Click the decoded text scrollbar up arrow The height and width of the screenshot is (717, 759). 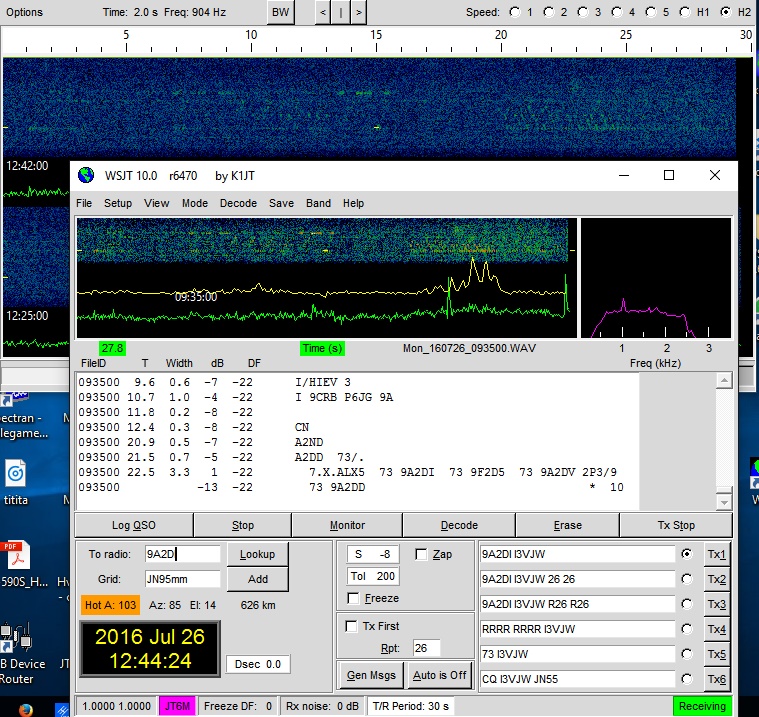click(x=724, y=381)
